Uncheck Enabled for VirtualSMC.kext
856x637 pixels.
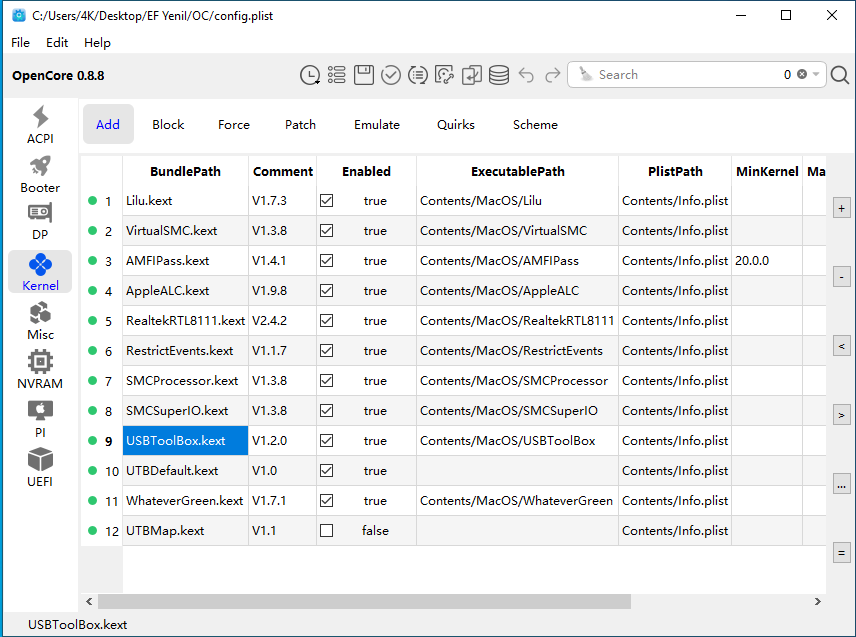(326, 230)
